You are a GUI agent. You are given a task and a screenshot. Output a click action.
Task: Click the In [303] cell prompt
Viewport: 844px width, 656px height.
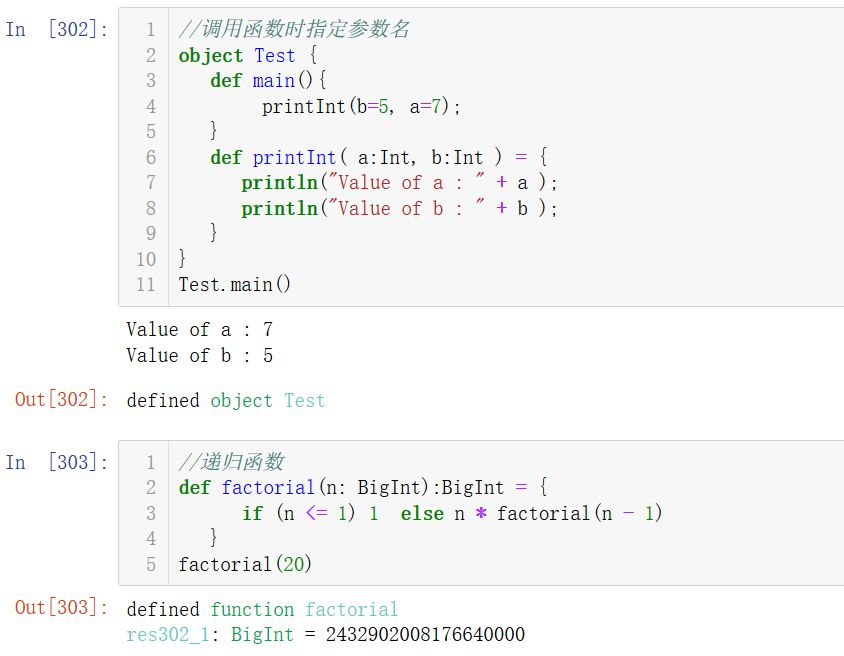(56, 462)
